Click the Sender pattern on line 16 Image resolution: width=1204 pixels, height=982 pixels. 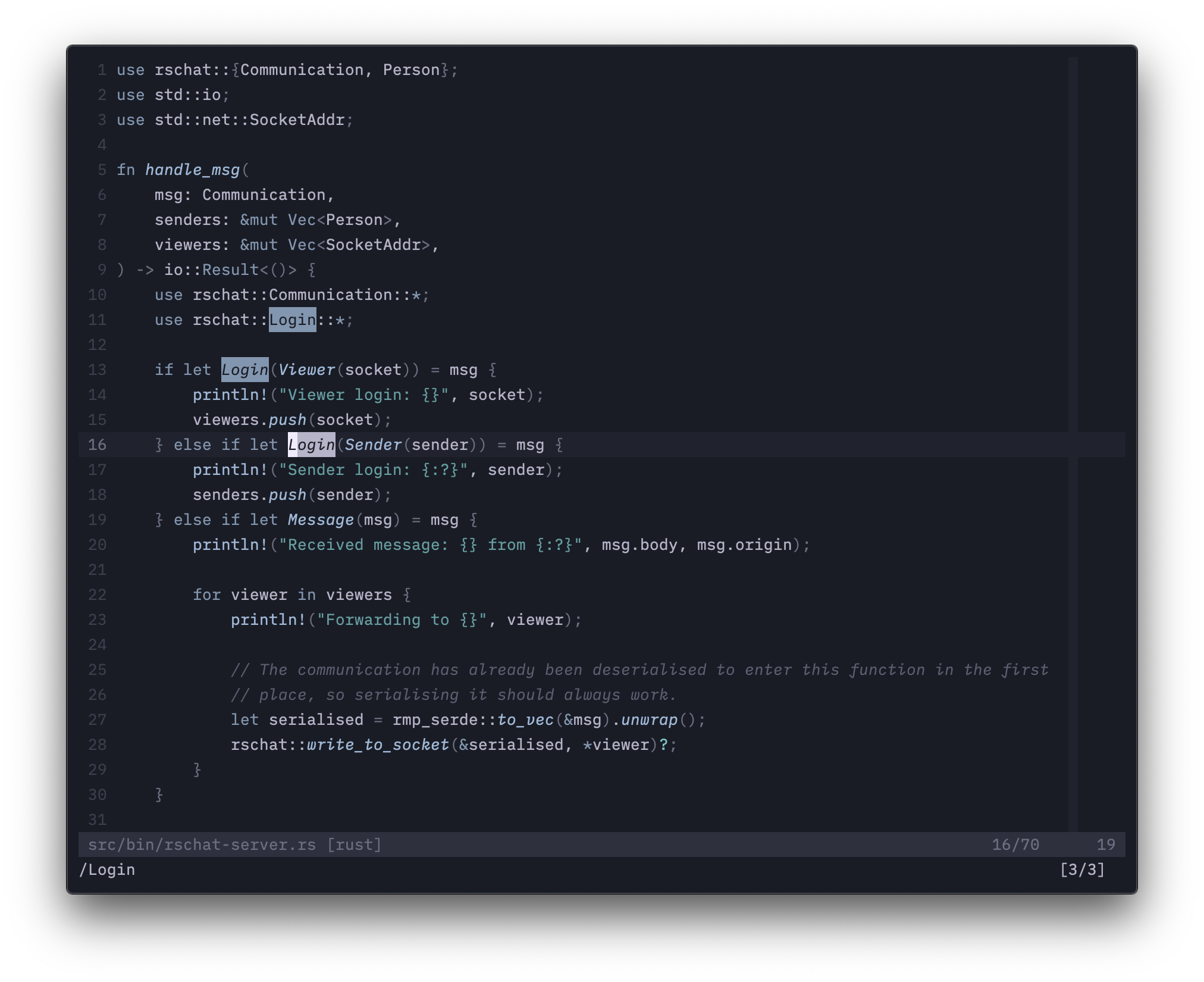373,445
